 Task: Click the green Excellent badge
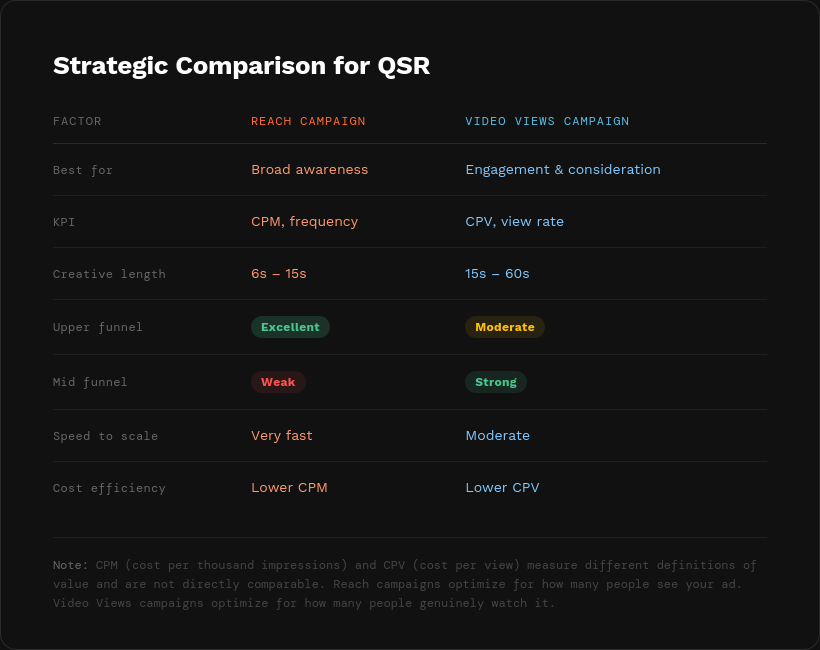(x=290, y=327)
